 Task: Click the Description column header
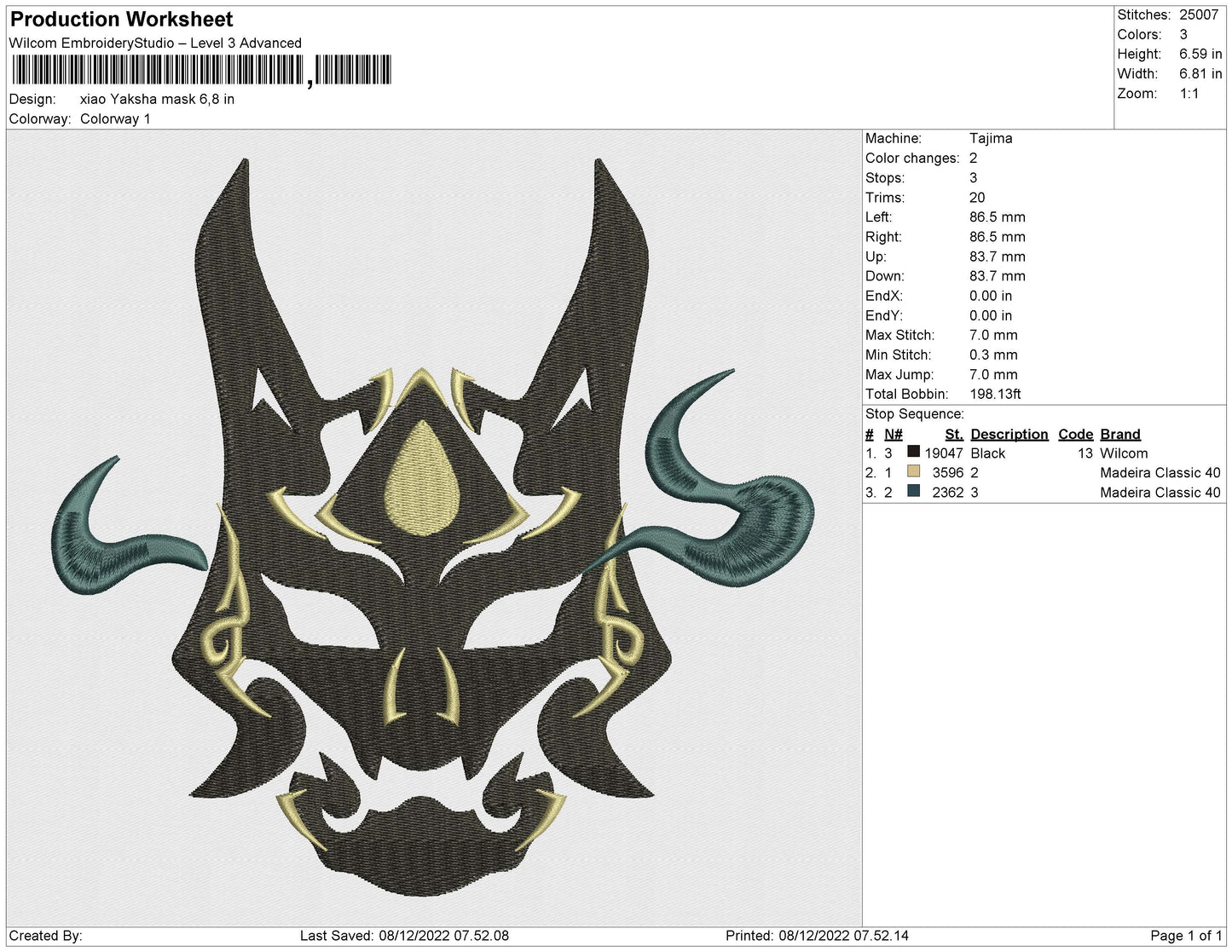click(1009, 434)
